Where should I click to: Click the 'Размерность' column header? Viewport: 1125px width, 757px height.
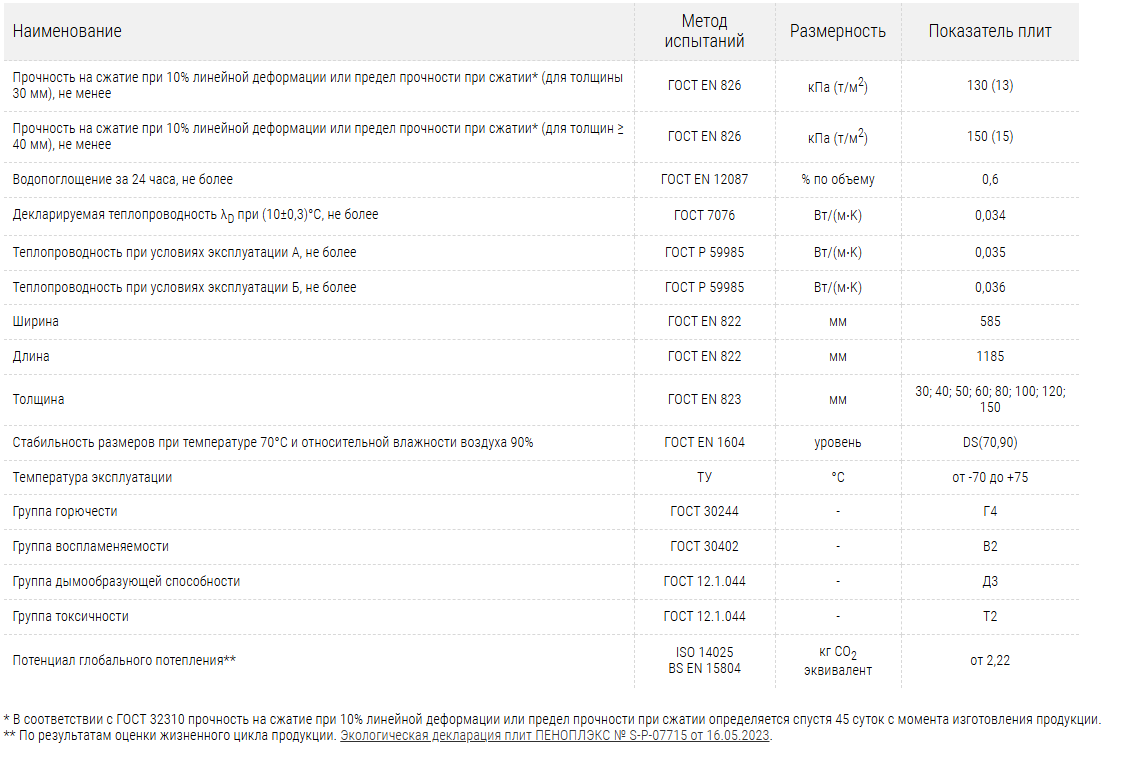tap(837, 31)
